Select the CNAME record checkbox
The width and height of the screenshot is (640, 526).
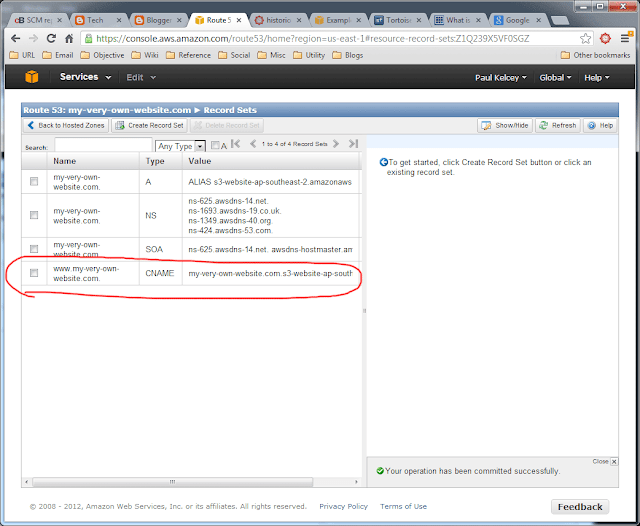34,273
